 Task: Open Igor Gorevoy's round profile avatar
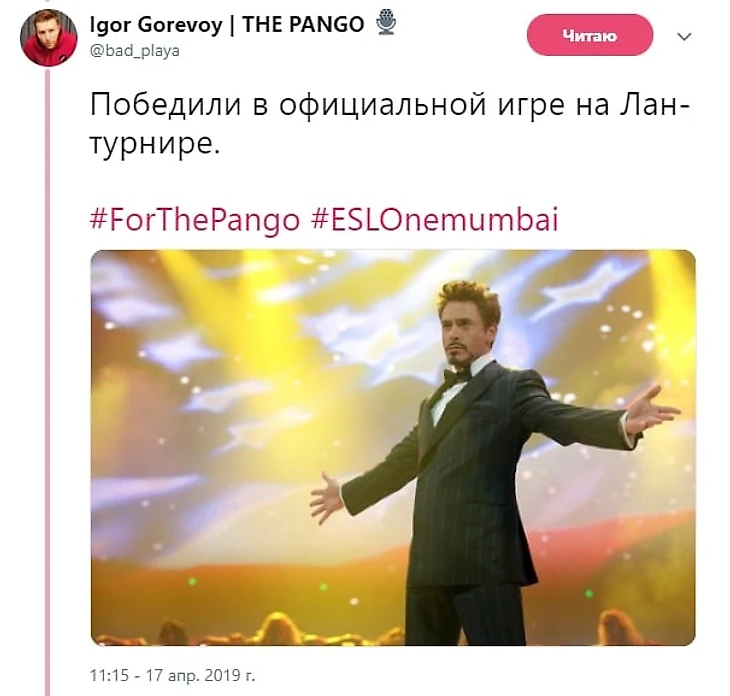(x=48, y=37)
